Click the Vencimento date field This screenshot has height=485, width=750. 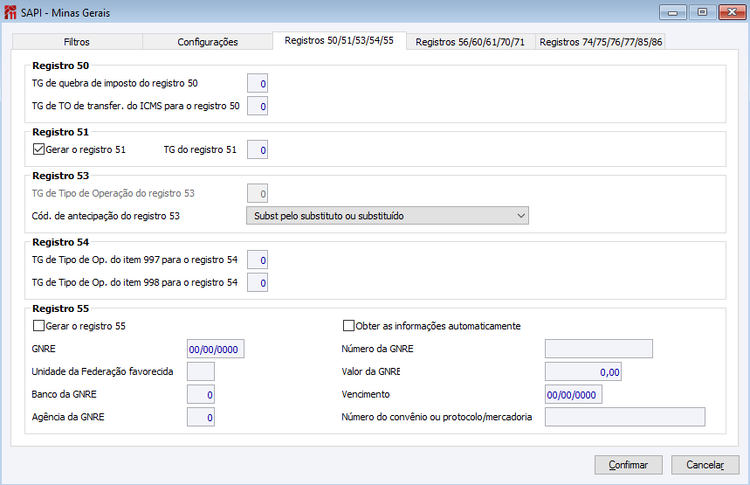click(x=574, y=395)
